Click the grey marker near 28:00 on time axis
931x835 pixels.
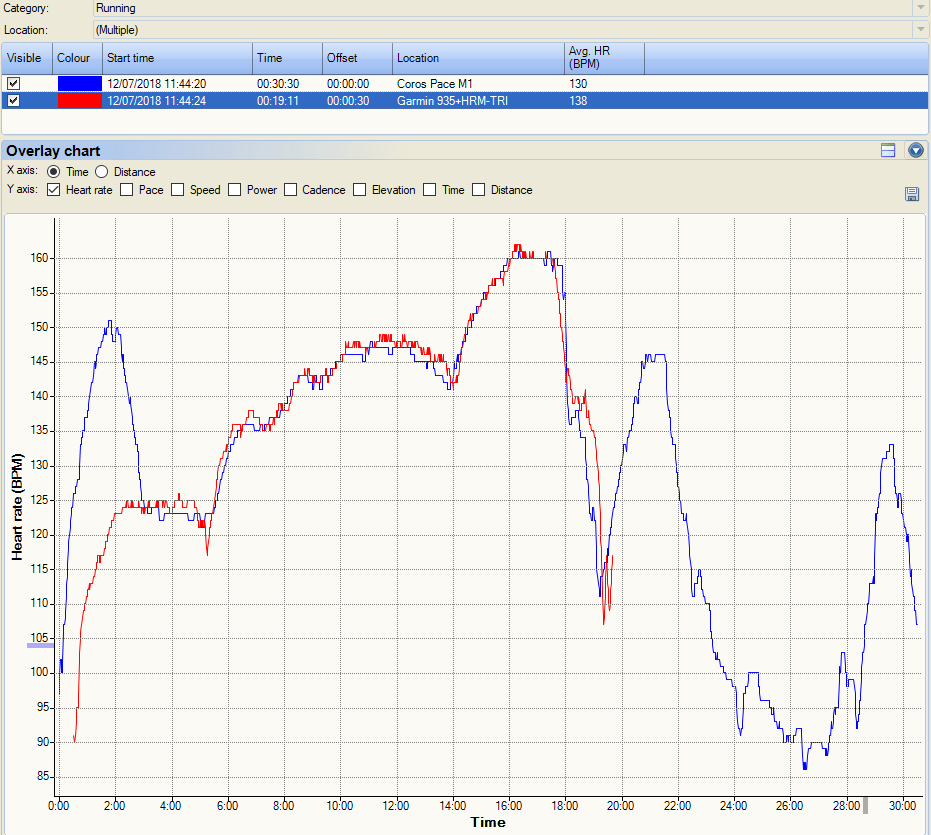[865, 806]
